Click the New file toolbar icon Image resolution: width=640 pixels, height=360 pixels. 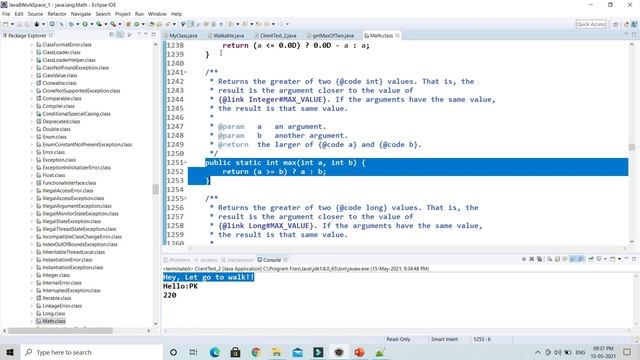[6, 24]
